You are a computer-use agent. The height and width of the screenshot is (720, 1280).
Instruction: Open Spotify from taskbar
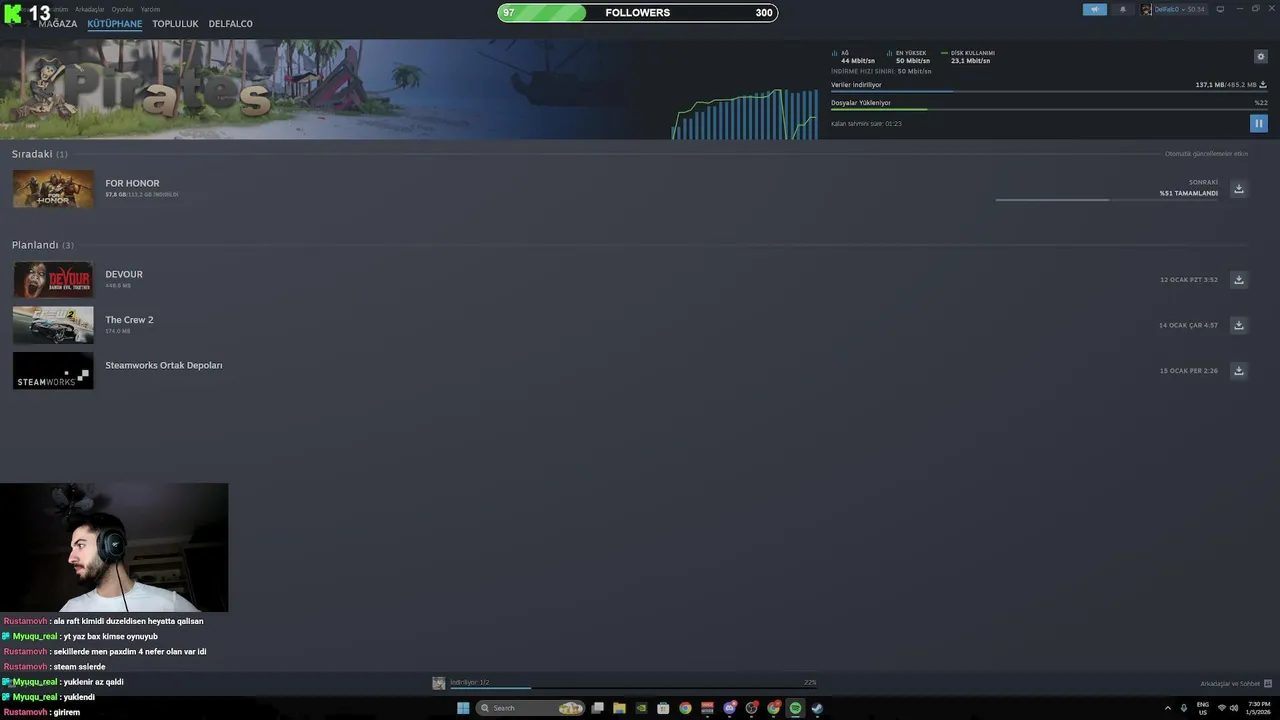795,708
